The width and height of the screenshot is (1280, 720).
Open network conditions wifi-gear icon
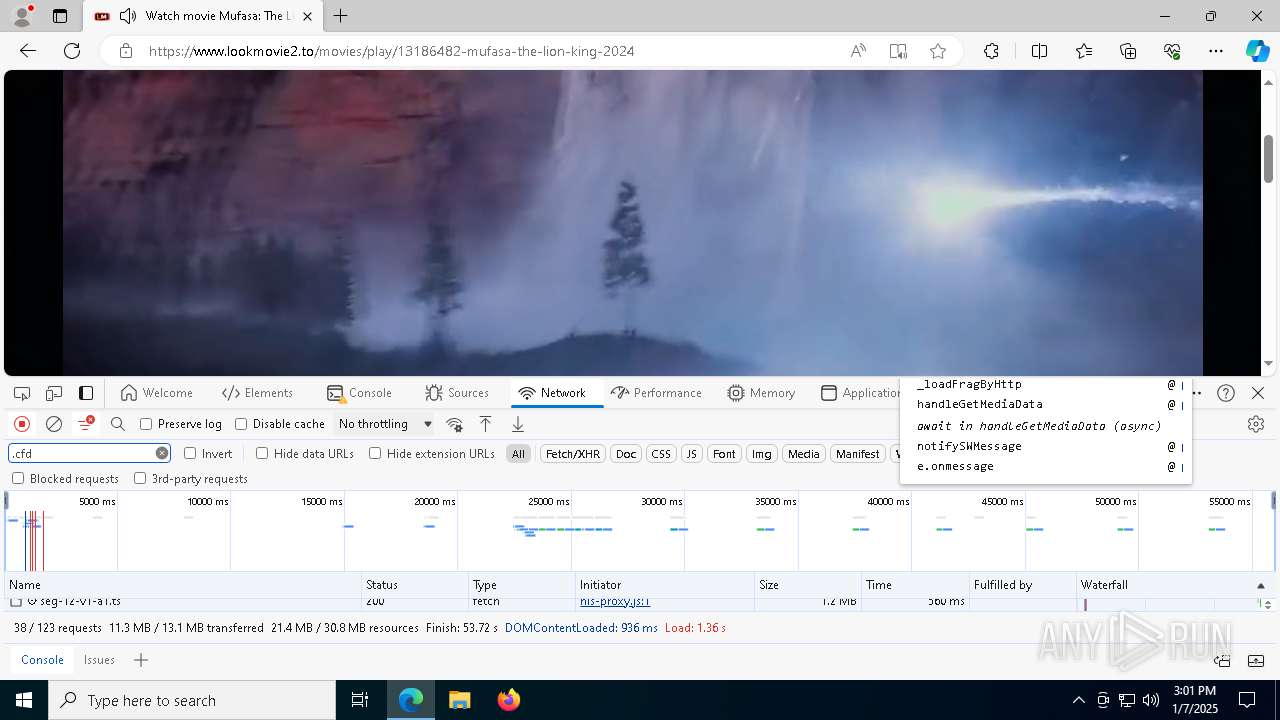click(454, 424)
